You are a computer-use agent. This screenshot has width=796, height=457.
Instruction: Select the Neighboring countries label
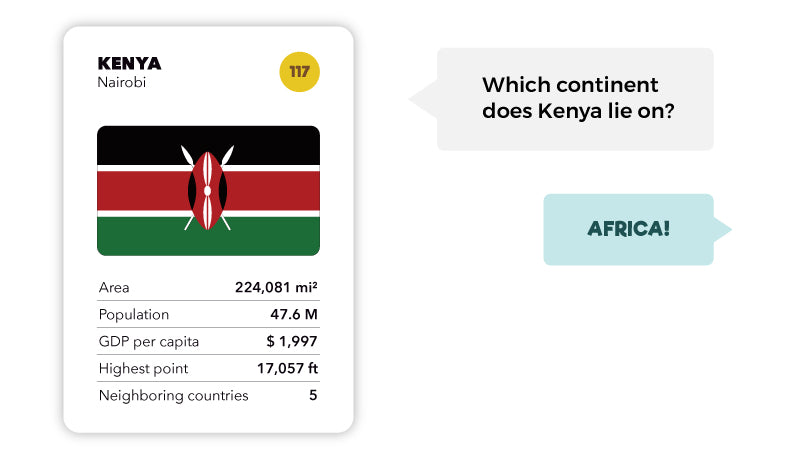(173, 396)
